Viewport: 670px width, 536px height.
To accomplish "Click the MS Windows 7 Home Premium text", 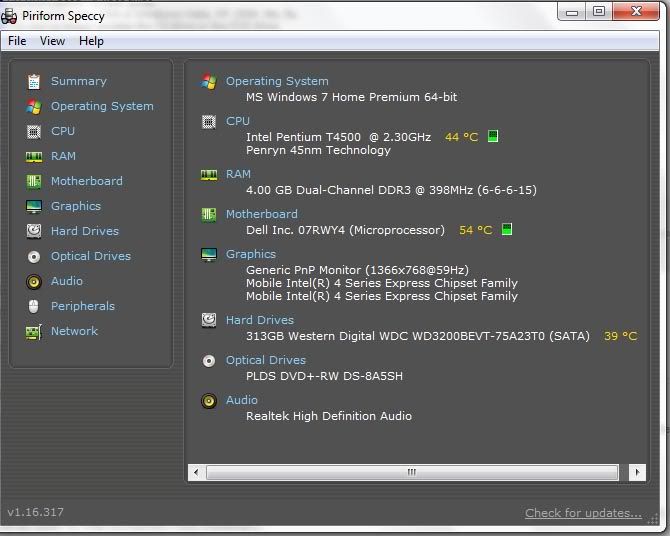I will [351, 97].
